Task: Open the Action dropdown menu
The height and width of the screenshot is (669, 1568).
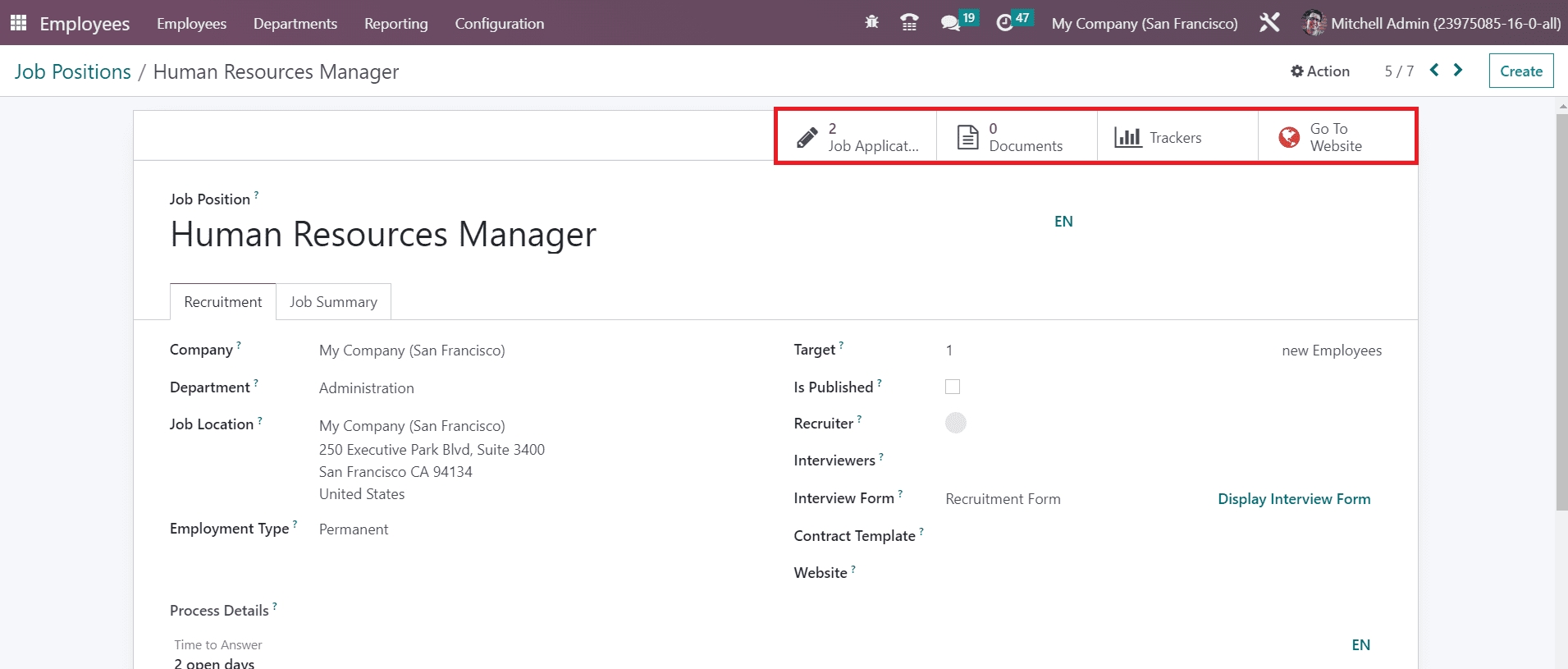Action: (1320, 71)
